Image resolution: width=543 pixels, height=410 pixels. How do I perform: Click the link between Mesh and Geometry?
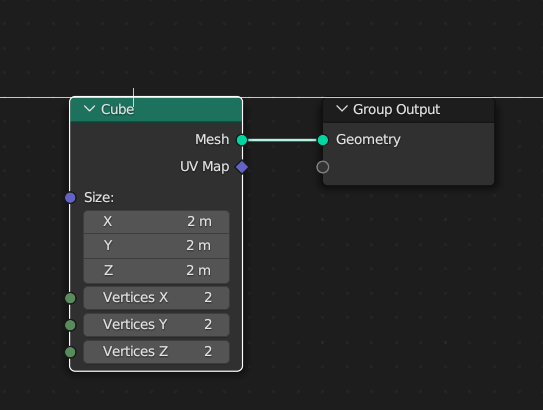coord(282,140)
